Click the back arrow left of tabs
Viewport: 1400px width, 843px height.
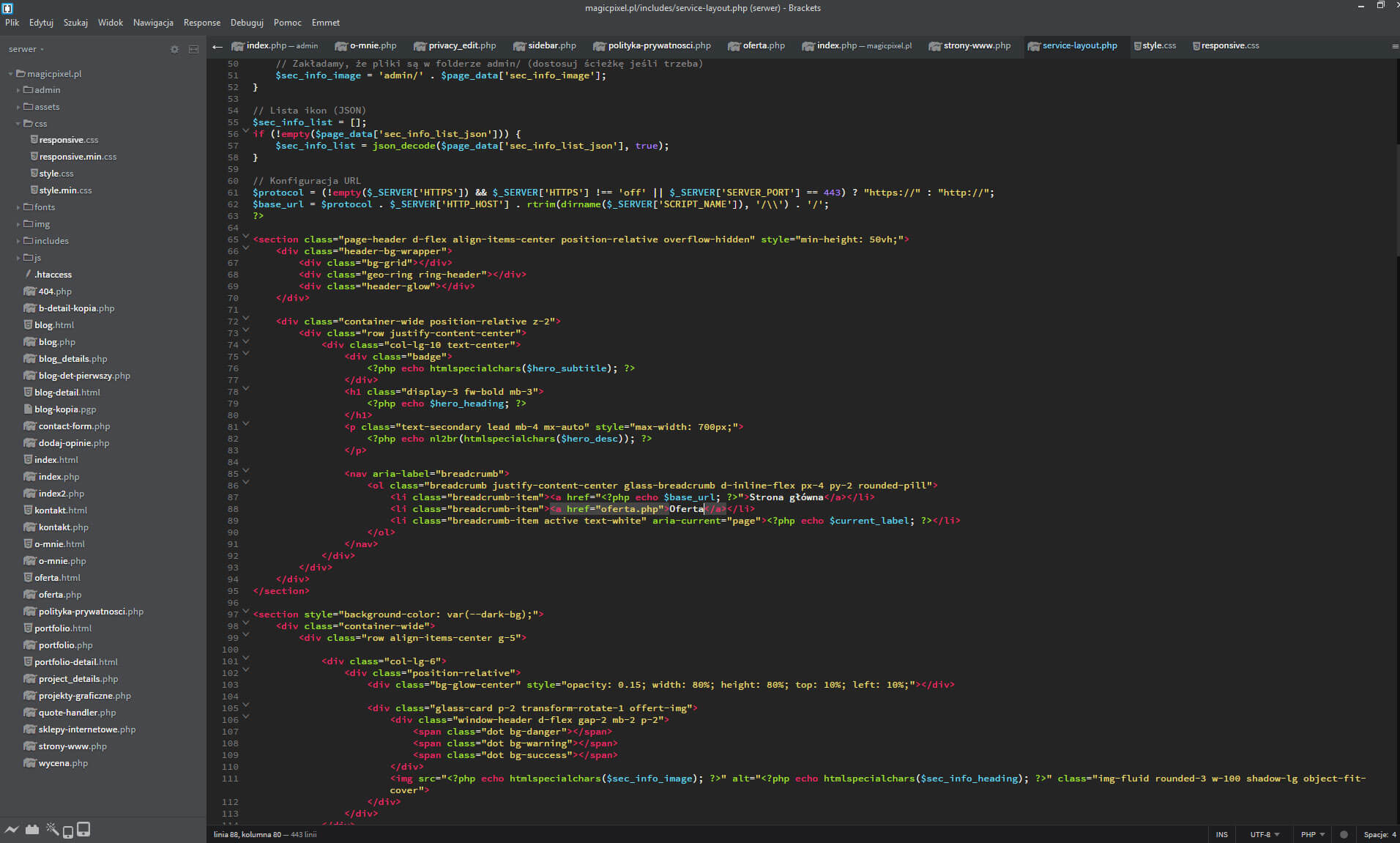click(x=217, y=46)
